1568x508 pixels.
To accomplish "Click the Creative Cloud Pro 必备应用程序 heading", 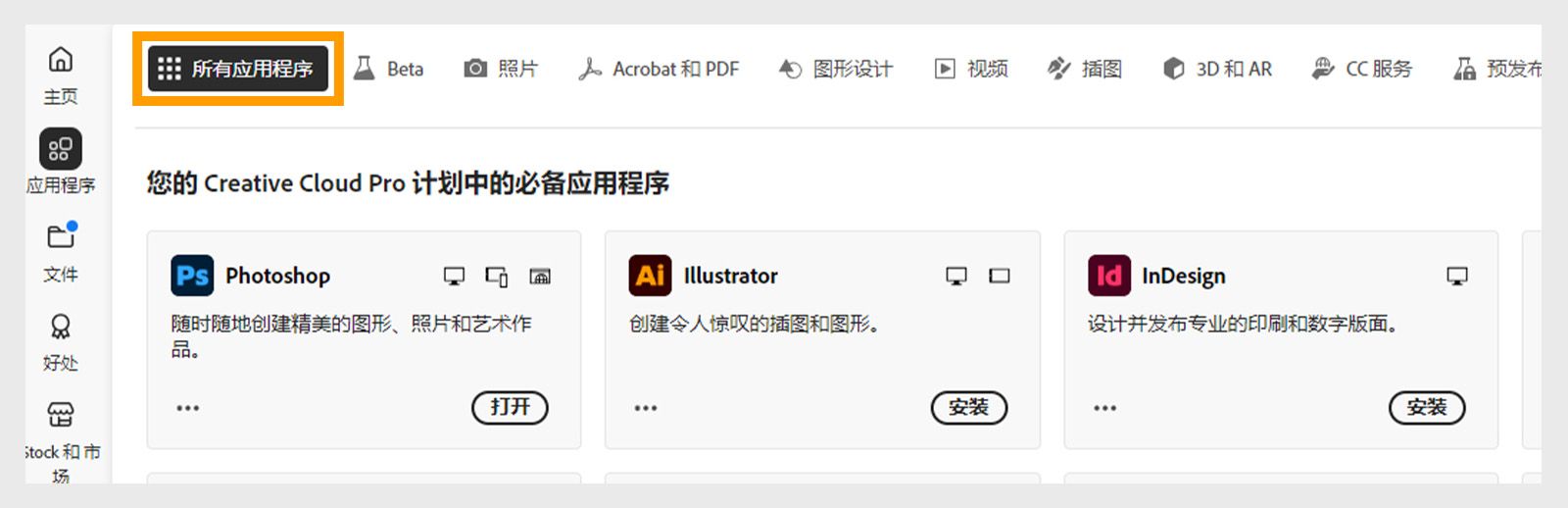I will (409, 183).
